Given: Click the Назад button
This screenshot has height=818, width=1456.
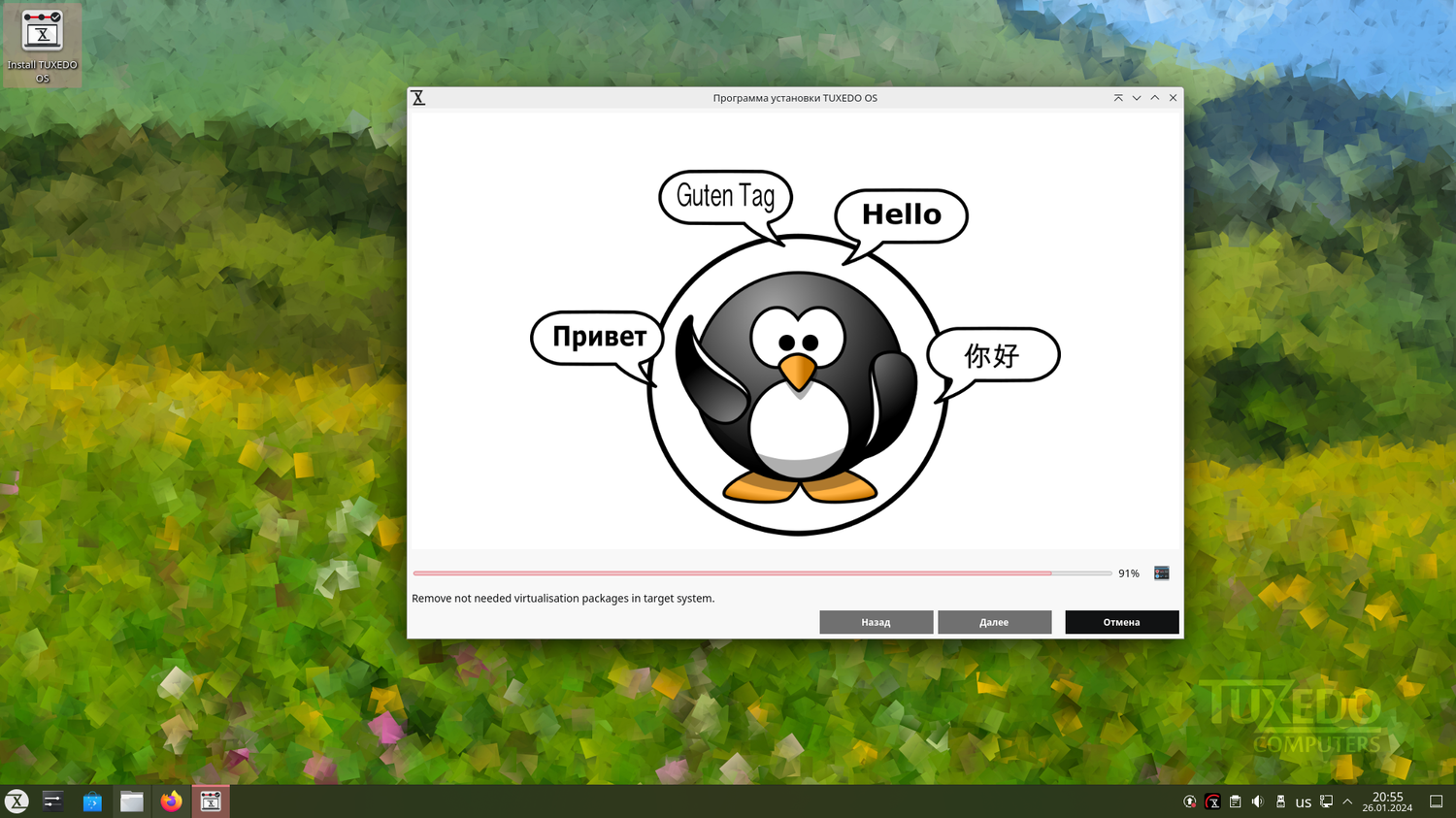Looking at the screenshot, I should pyautogui.click(x=876, y=622).
